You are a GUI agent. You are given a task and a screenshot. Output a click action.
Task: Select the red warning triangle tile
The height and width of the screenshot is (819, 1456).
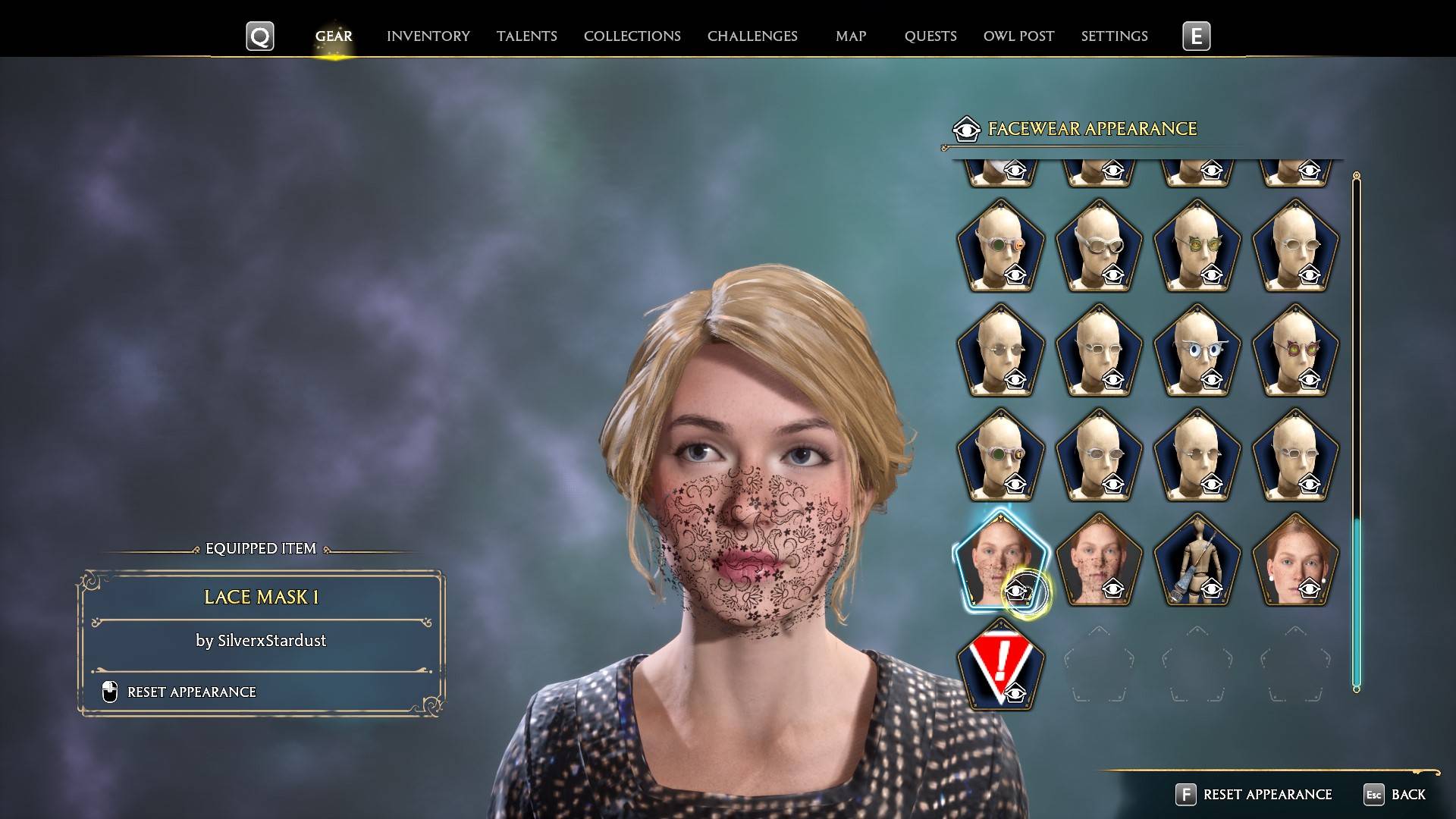1000,664
